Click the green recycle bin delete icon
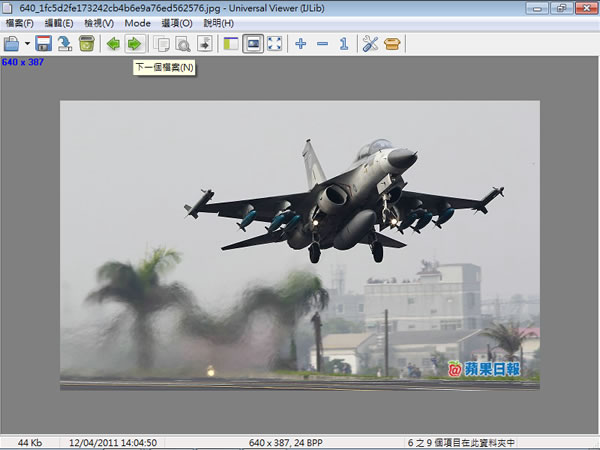Screen dimensions: 600x450 point(87,44)
